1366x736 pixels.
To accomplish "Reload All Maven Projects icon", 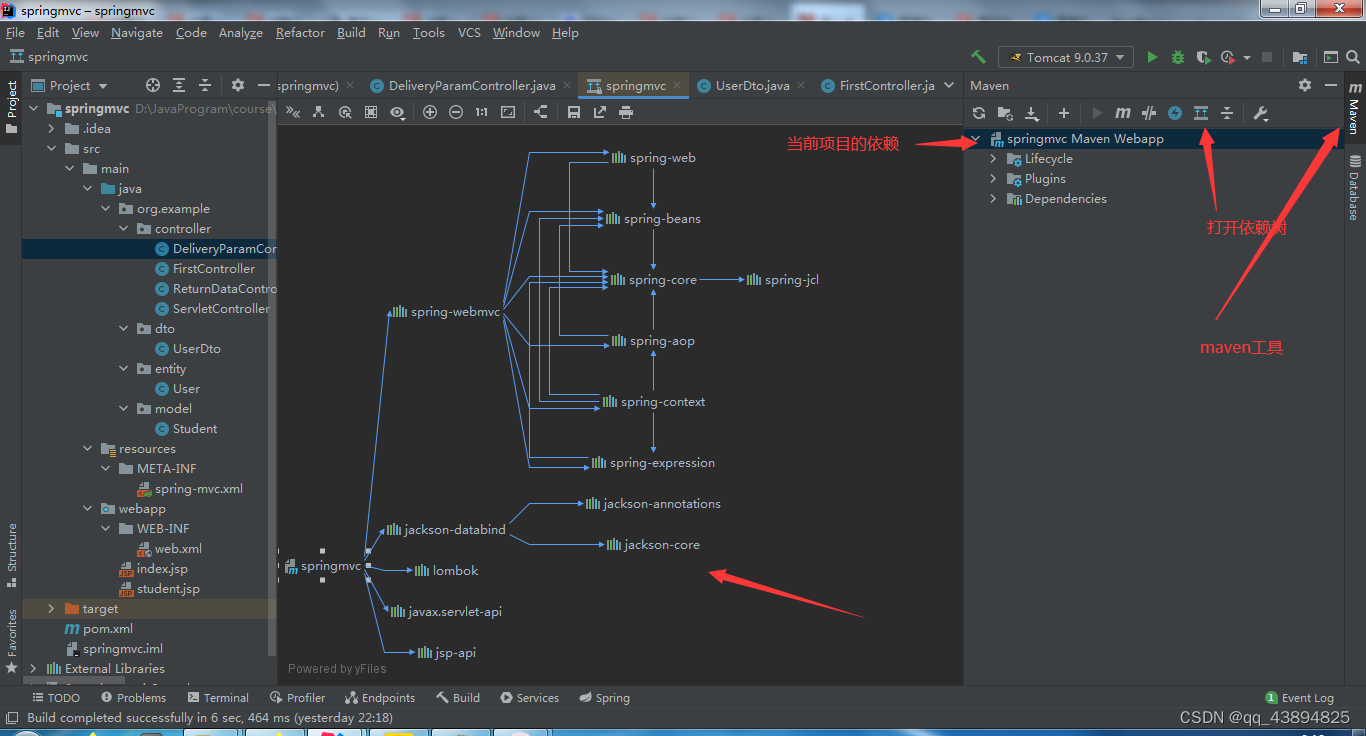I will coord(979,113).
